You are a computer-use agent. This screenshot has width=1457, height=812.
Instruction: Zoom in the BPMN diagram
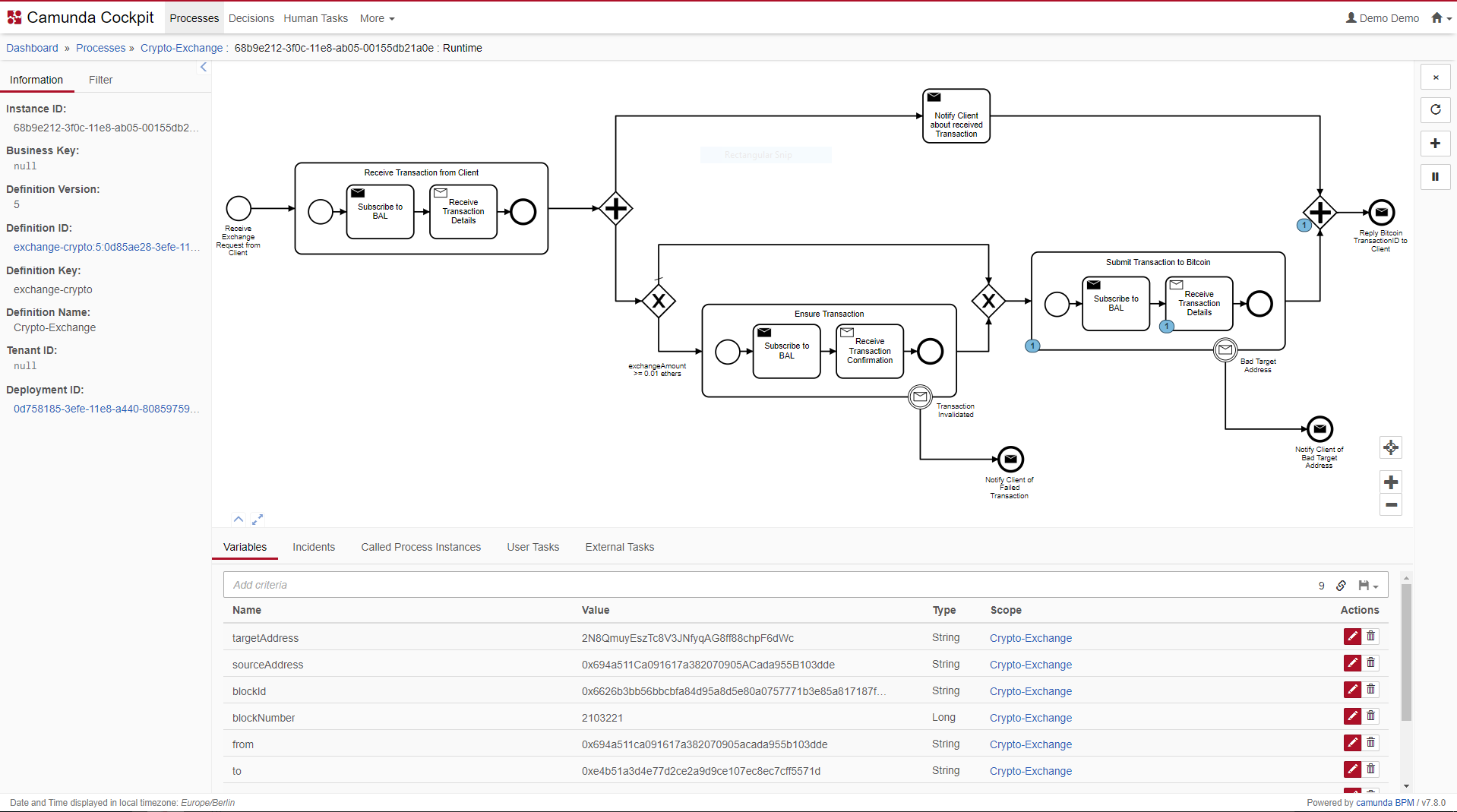pos(1391,482)
